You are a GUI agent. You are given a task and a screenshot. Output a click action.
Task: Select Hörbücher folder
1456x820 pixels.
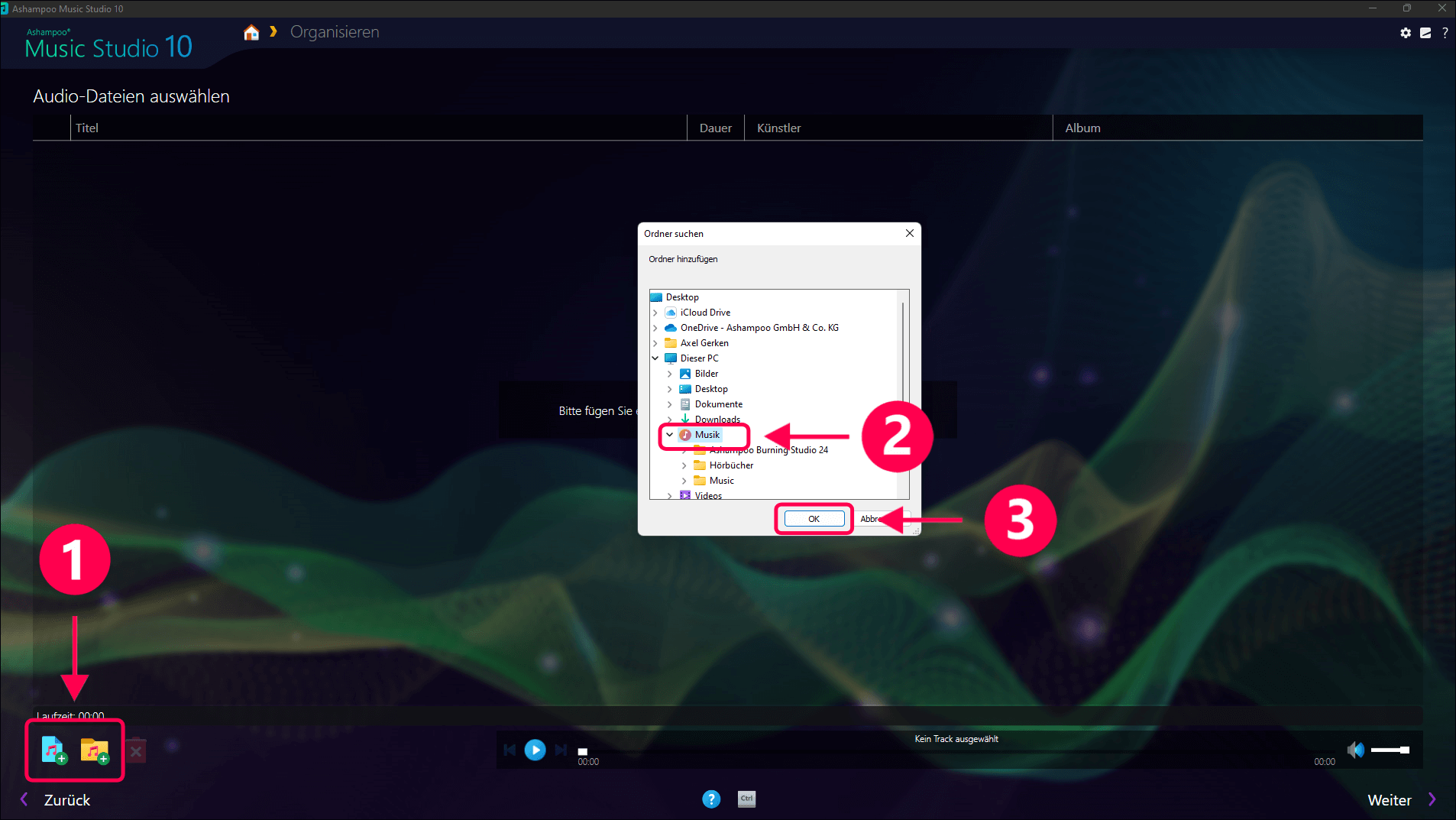(x=731, y=465)
